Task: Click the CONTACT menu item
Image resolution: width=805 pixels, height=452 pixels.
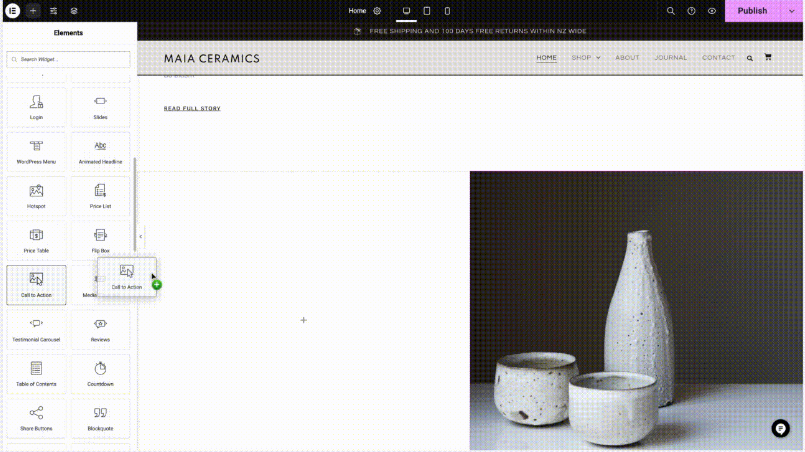Action: (718, 58)
